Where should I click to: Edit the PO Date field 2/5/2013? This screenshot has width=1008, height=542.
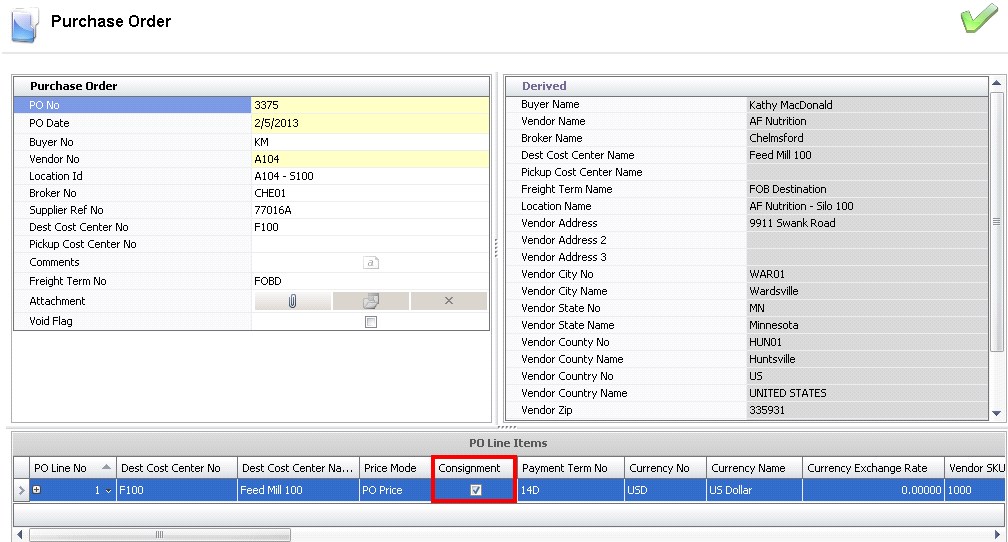(370, 123)
